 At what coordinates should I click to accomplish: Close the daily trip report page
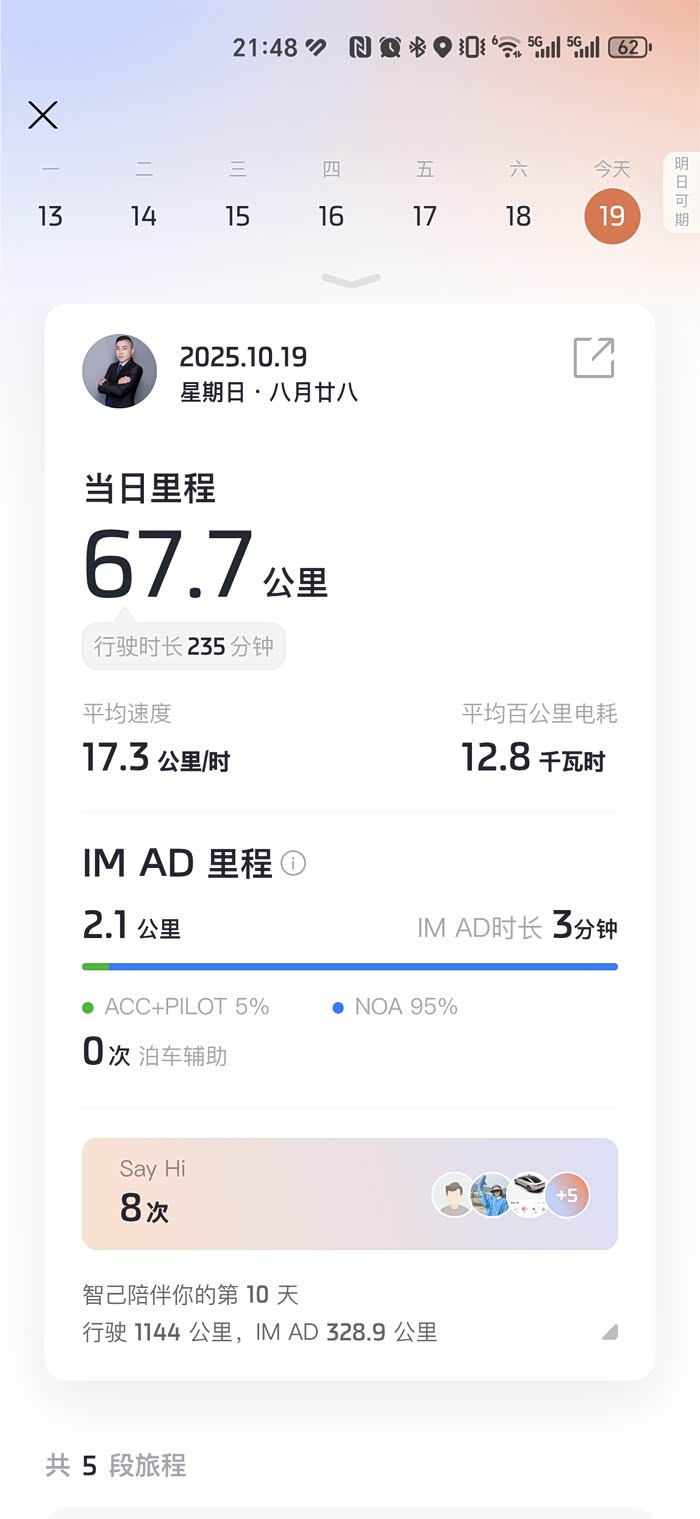tap(43, 115)
